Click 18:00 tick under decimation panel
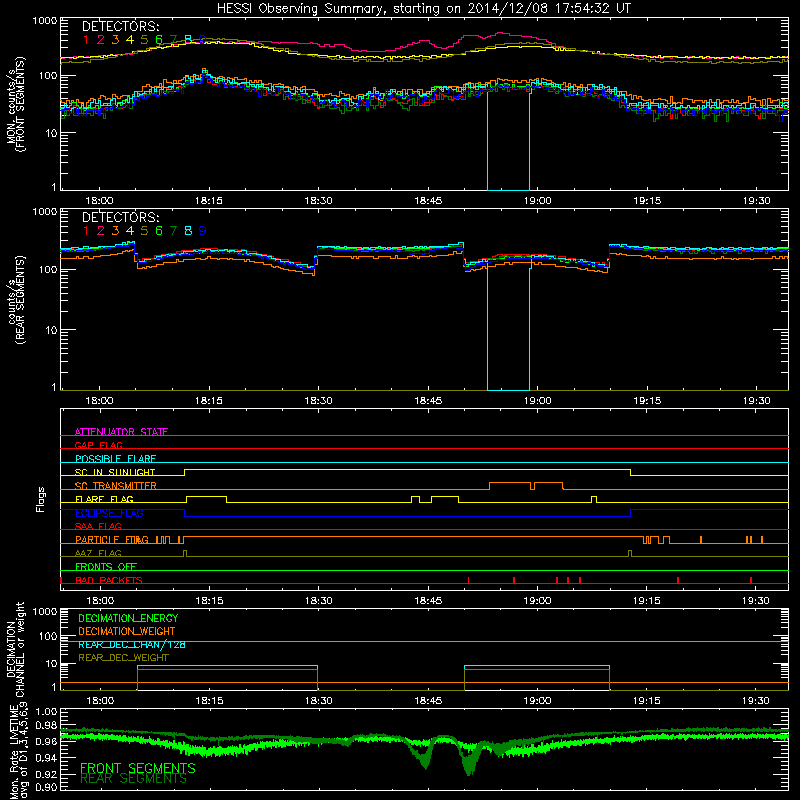 point(100,701)
